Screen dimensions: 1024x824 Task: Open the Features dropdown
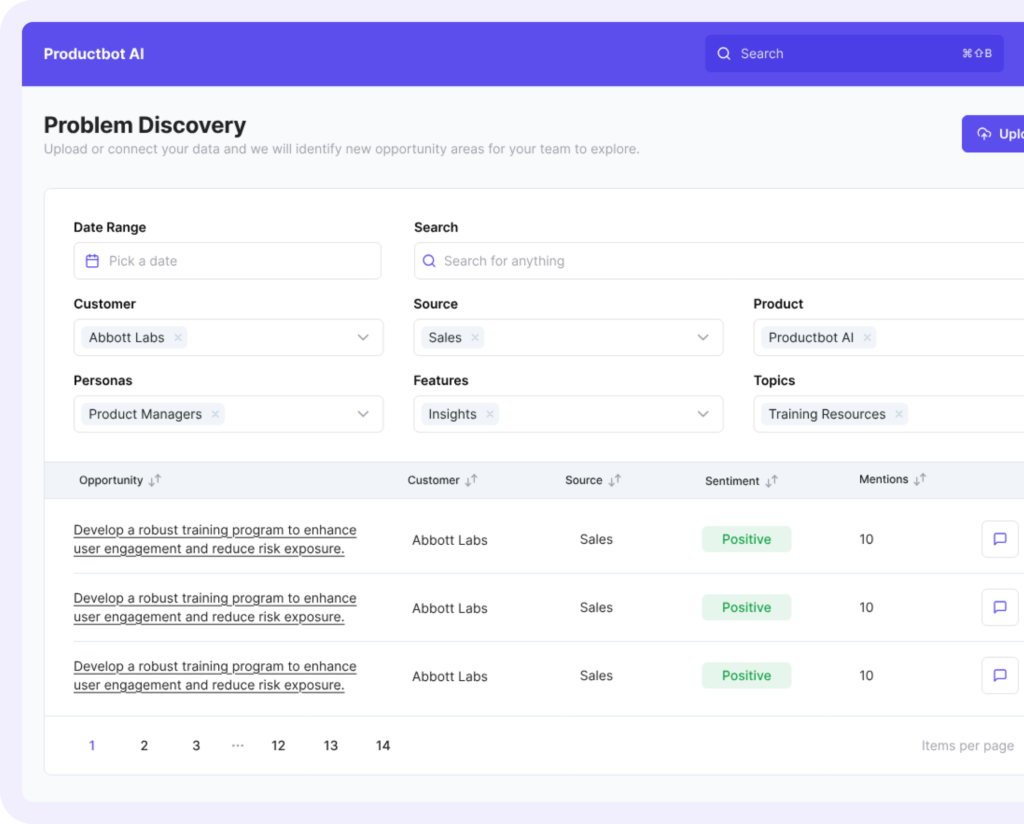(702, 413)
